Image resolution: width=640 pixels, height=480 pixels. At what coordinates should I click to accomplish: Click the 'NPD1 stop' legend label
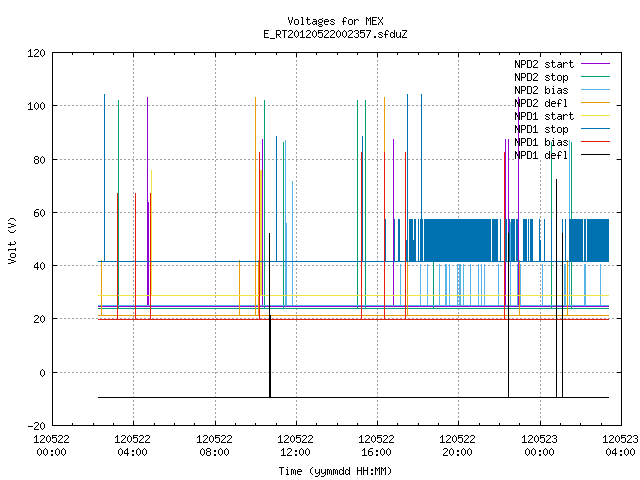(x=541, y=129)
